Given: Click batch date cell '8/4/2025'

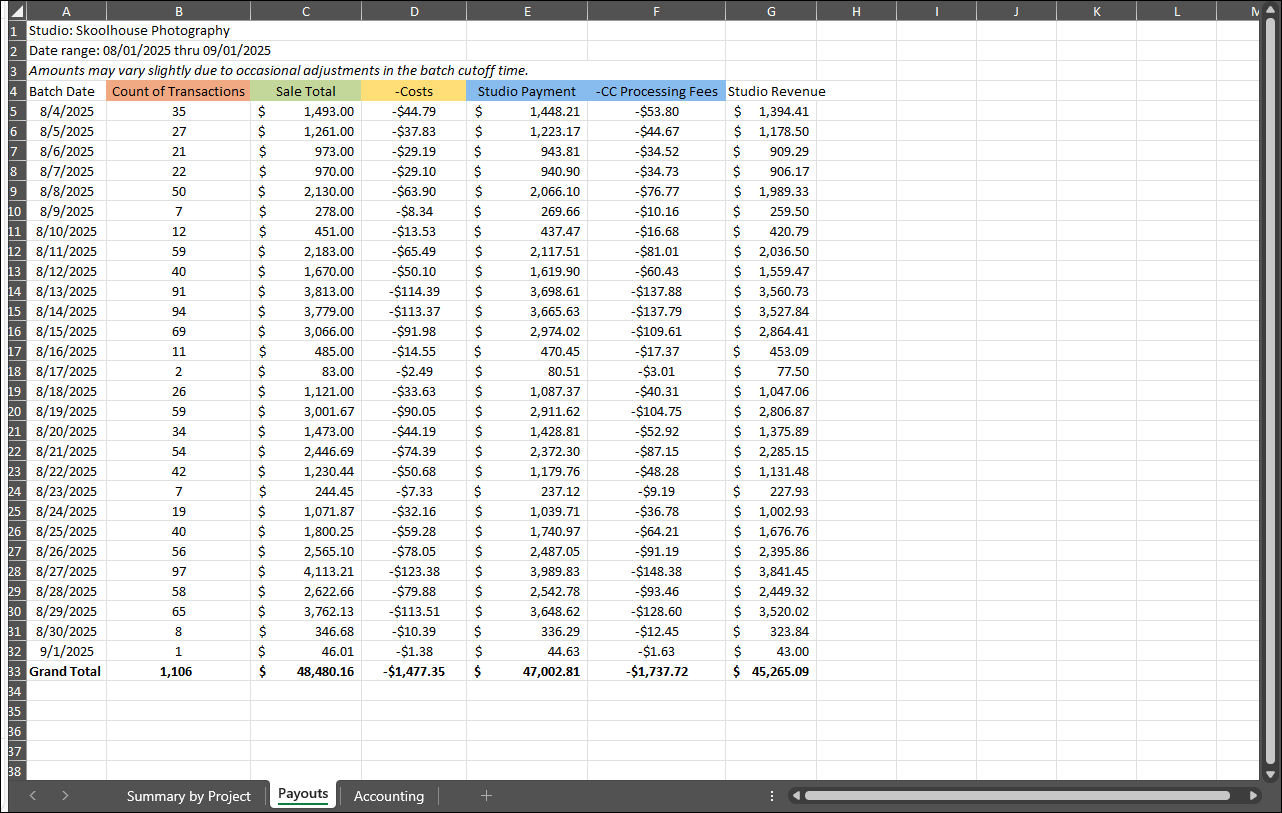Looking at the screenshot, I should click(x=66, y=111).
